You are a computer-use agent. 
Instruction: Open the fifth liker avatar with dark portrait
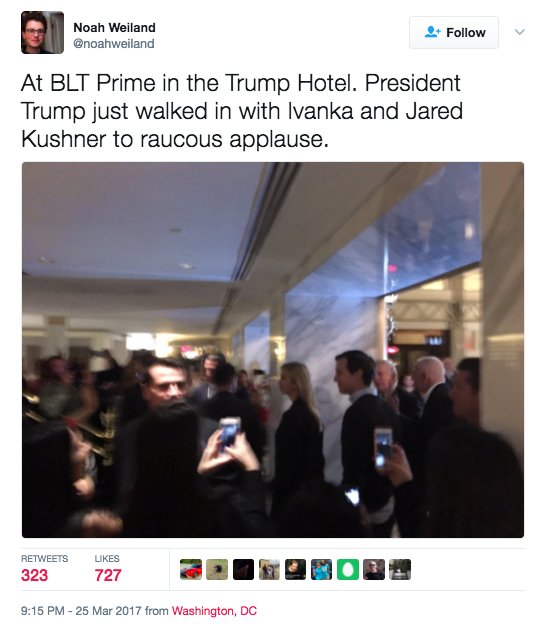(x=295, y=569)
